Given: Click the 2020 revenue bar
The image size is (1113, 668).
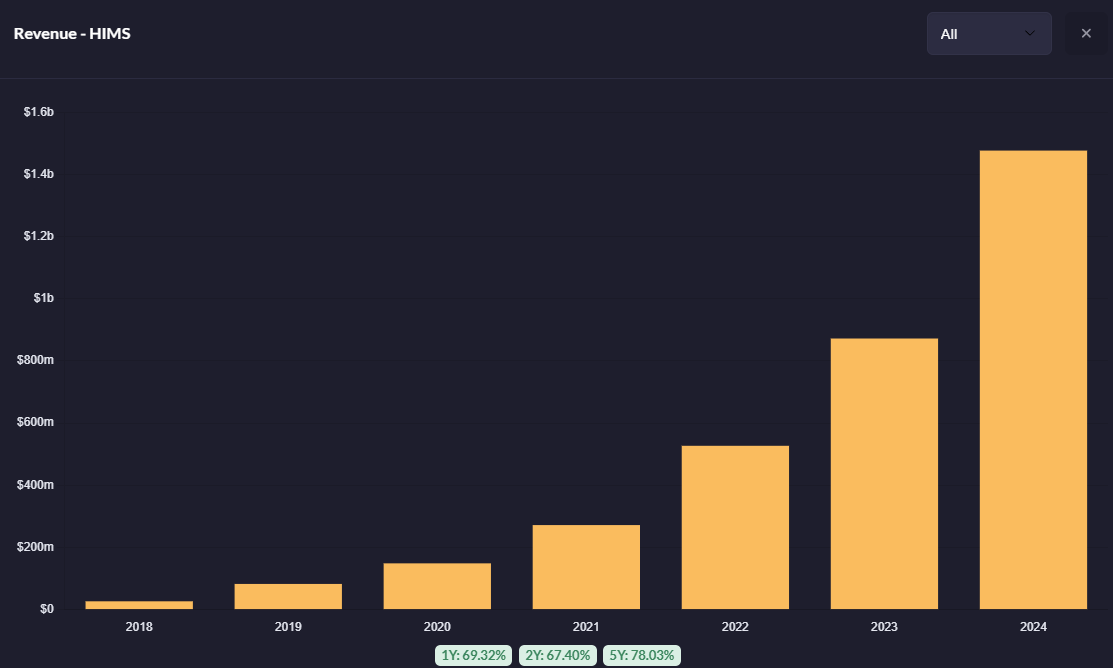Looking at the screenshot, I should pyautogui.click(x=437, y=586).
